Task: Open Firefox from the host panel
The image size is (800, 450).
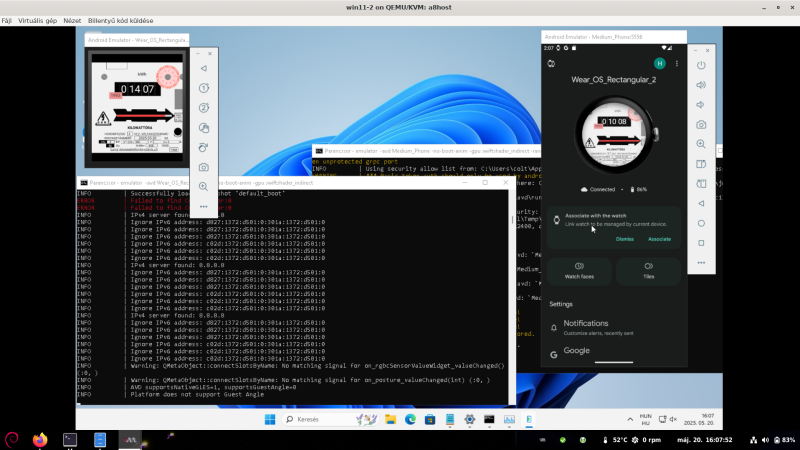Action: click(x=40, y=439)
